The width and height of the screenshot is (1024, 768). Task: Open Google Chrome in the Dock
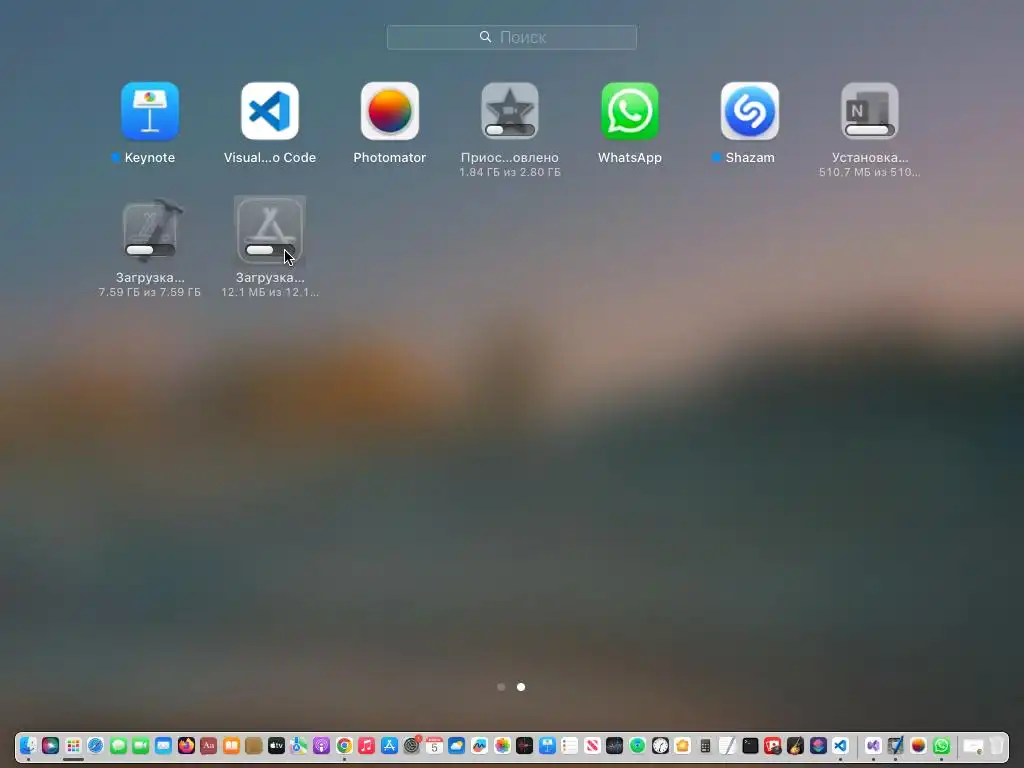click(x=344, y=746)
